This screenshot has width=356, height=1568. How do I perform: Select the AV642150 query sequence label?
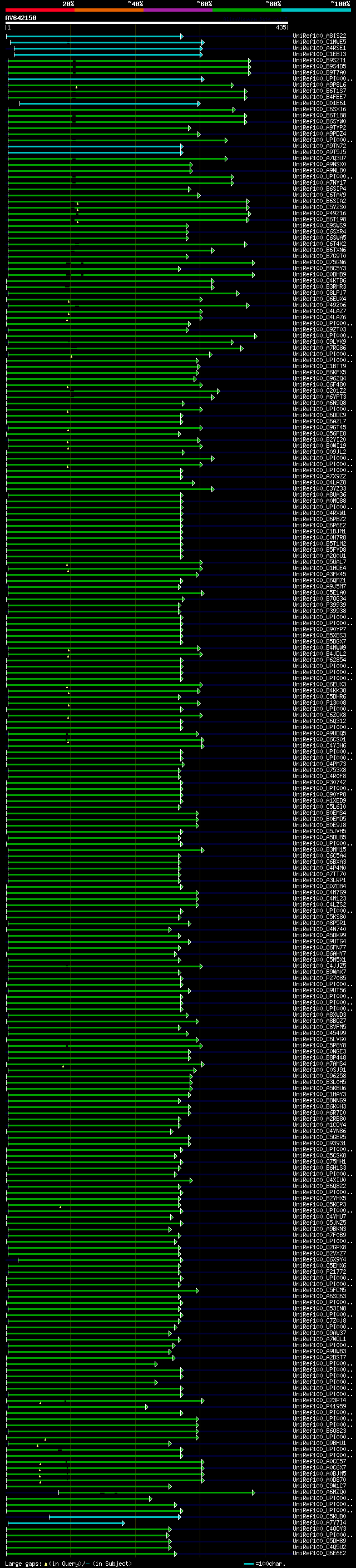tap(21, 18)
